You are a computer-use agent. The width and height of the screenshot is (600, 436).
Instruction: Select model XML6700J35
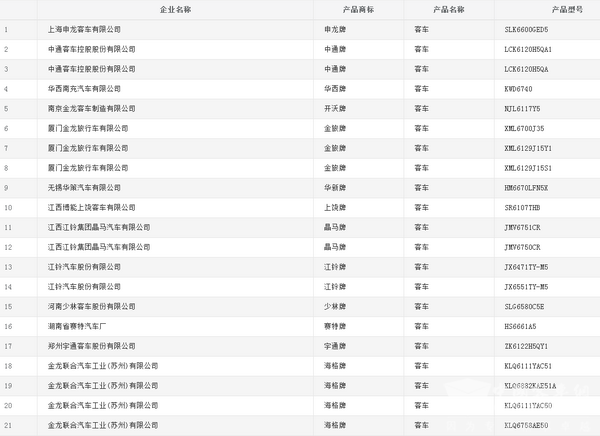525,128
